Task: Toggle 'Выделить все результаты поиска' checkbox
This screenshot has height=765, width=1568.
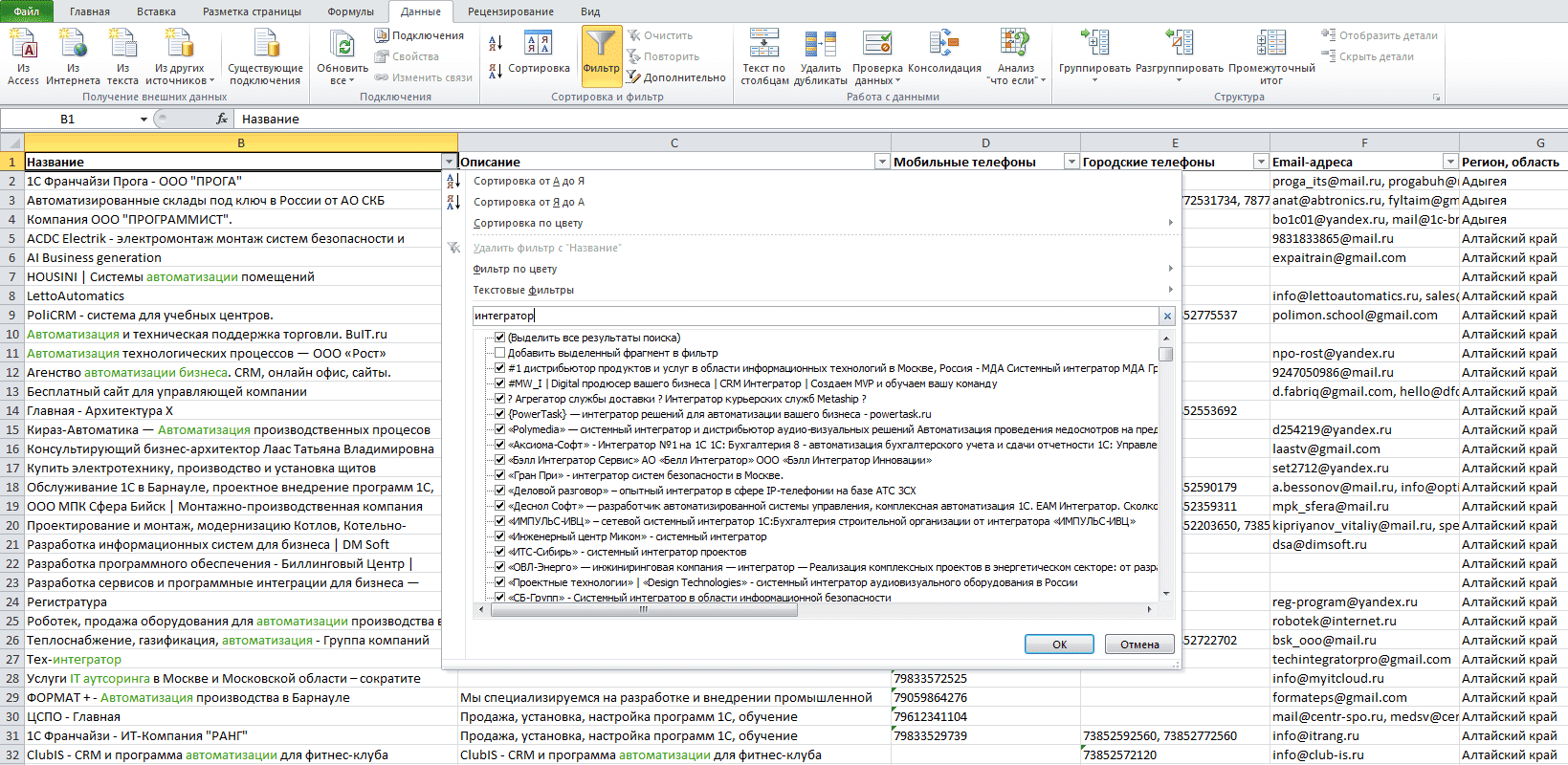Action: (x=499, y=338)
